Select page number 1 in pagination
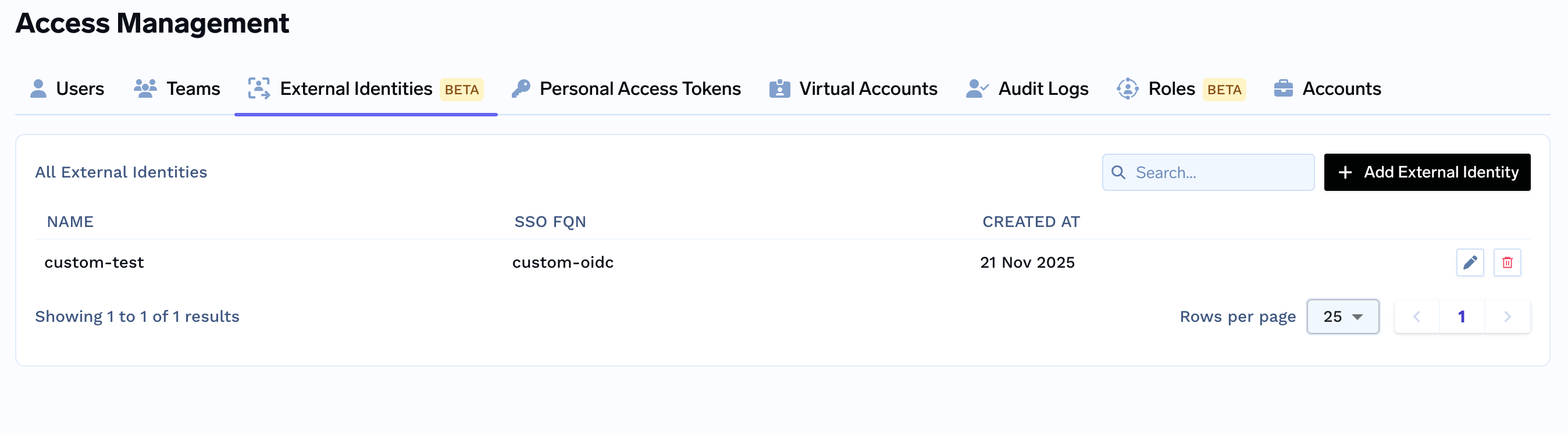Viewport: 1568px width, 433px height. point(1462,316)
